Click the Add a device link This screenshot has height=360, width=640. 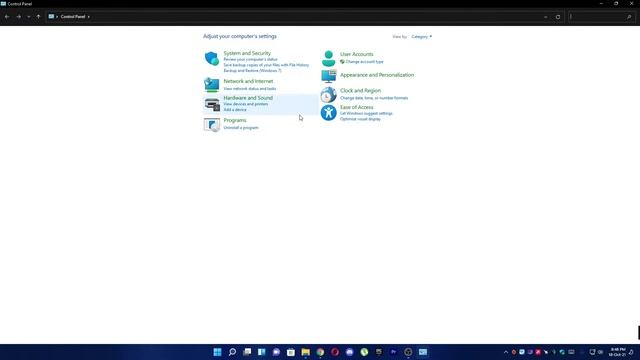235,110
